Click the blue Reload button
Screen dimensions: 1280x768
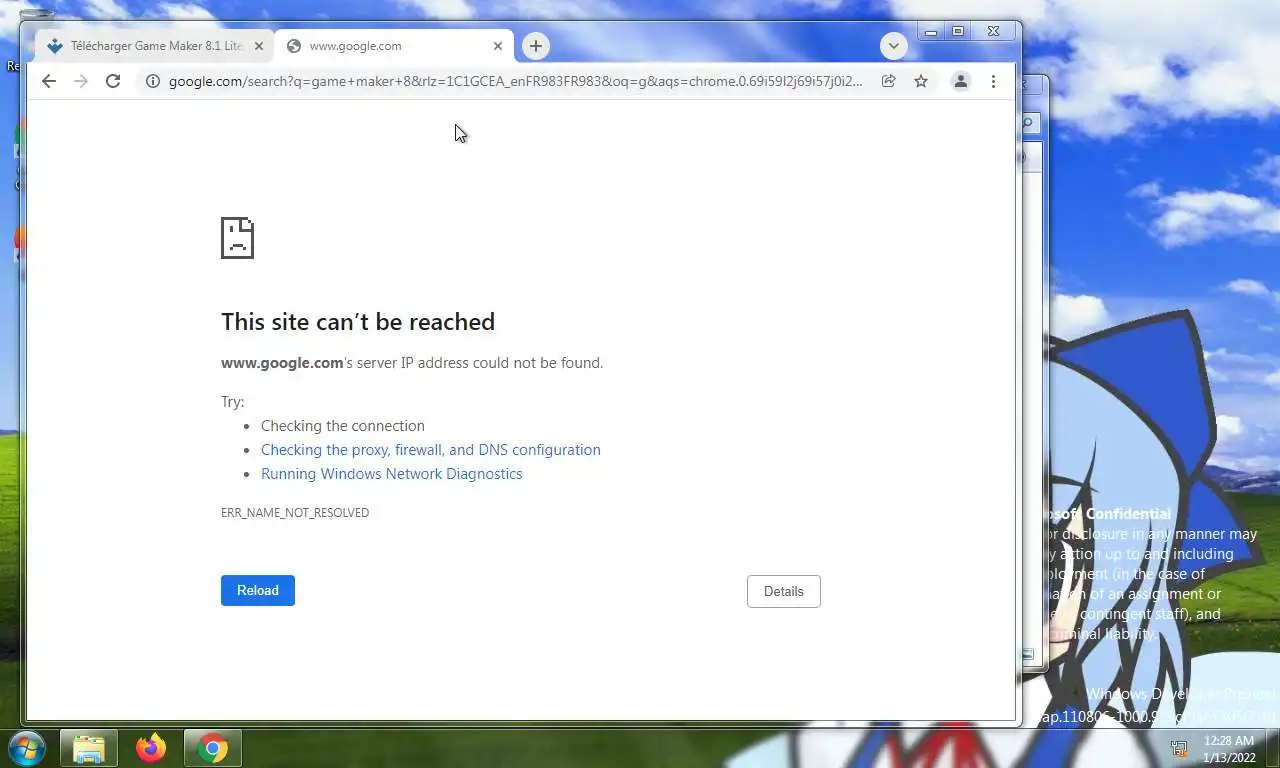[x=258, y=591]
